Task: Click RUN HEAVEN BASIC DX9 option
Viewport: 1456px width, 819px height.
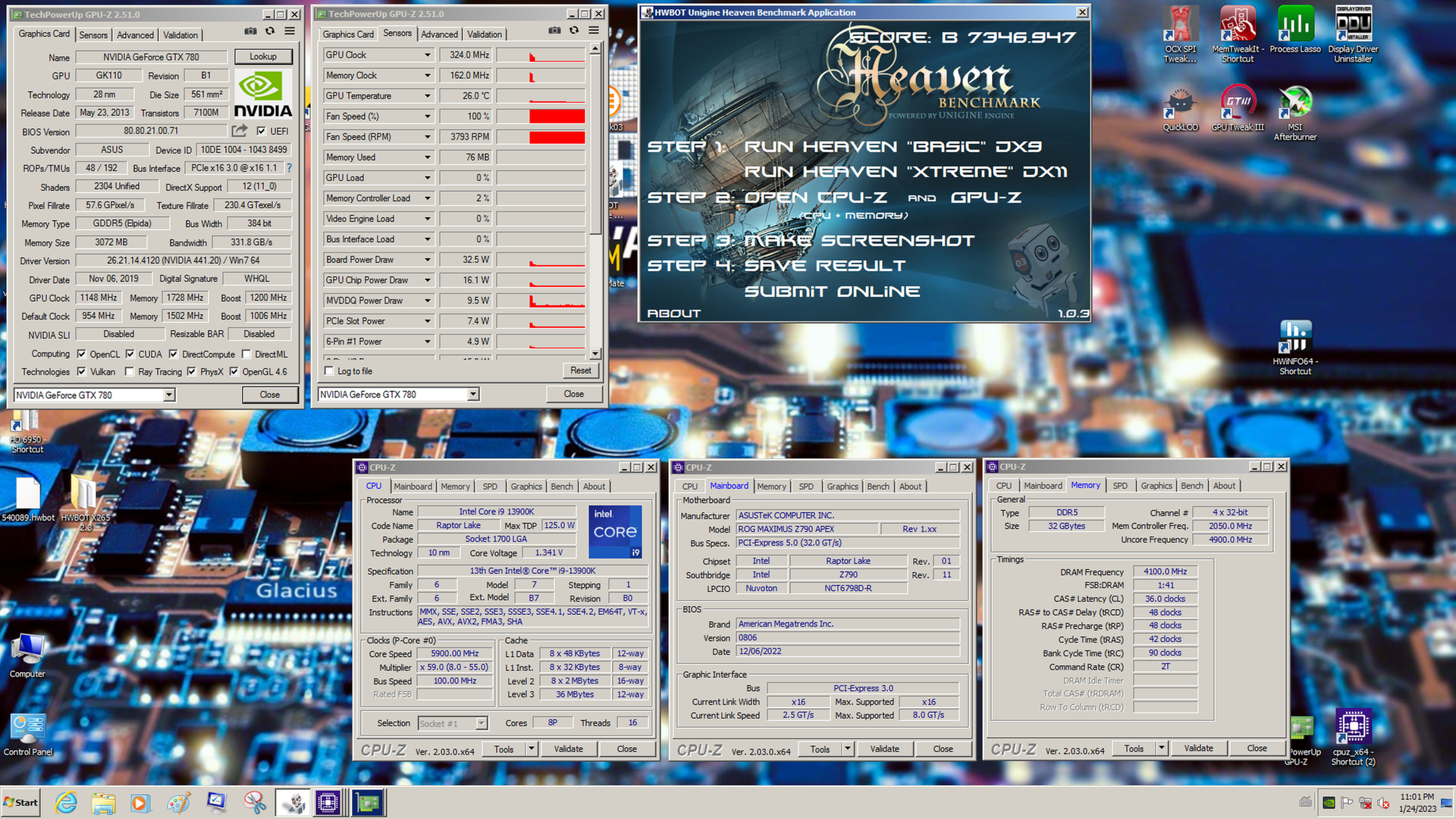Action: click(893, 146)
